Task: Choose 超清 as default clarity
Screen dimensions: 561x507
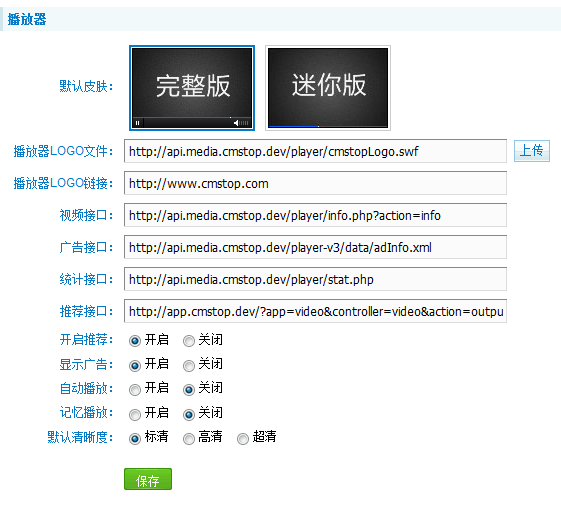Action: (x=243, y=439)
